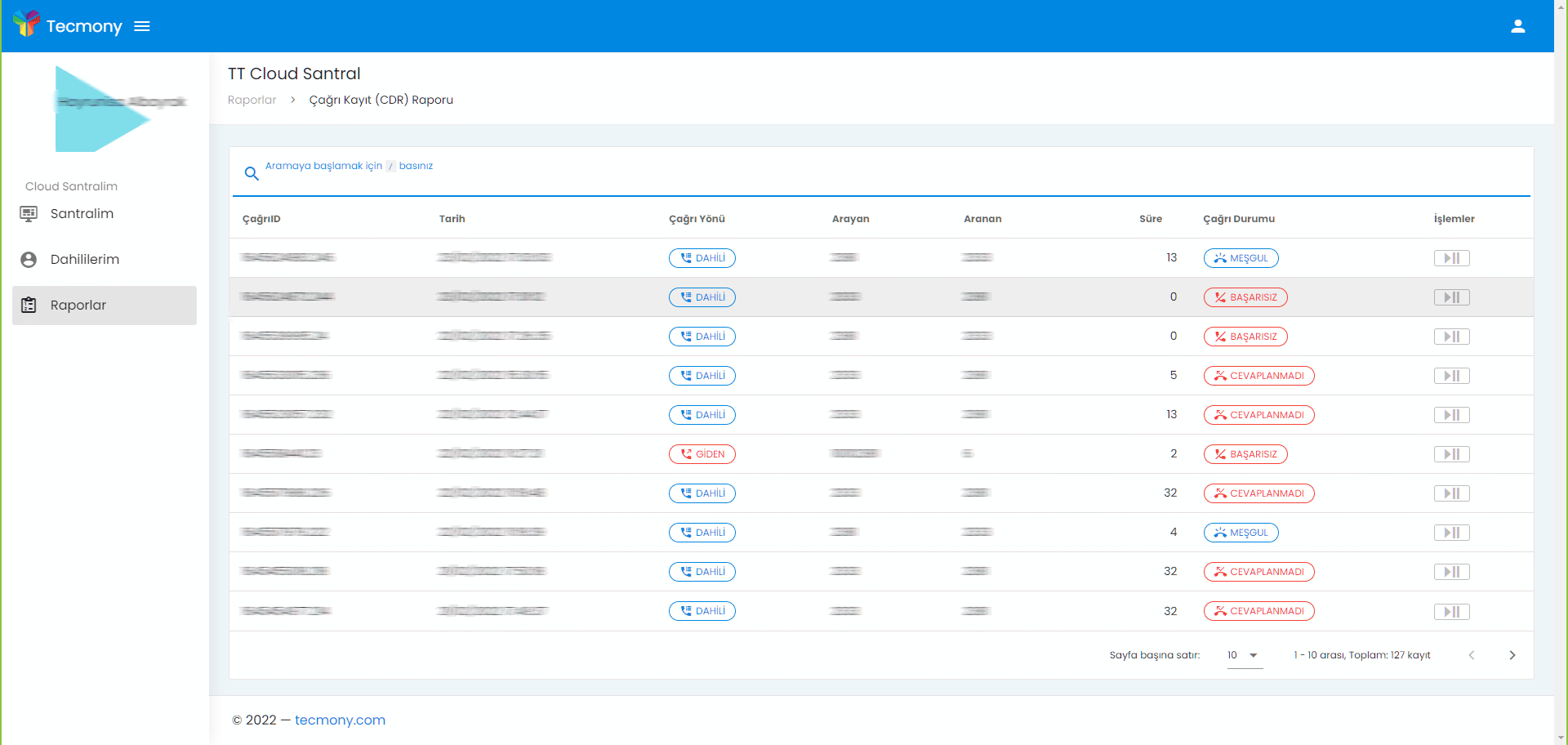1568x745 pixels.
Task: Open the hamburger navigation menu
Action: click(x=141, y=25)
